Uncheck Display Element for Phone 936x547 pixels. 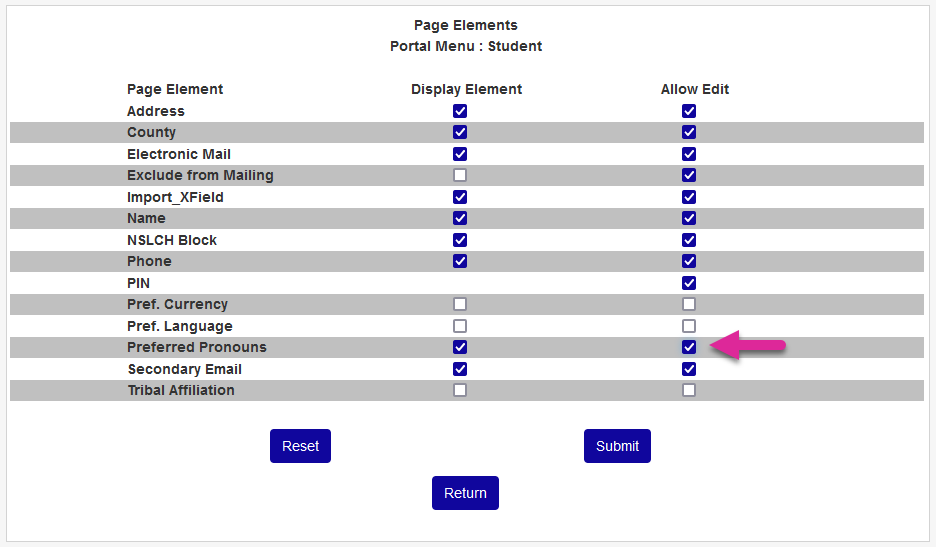point(460,261)
